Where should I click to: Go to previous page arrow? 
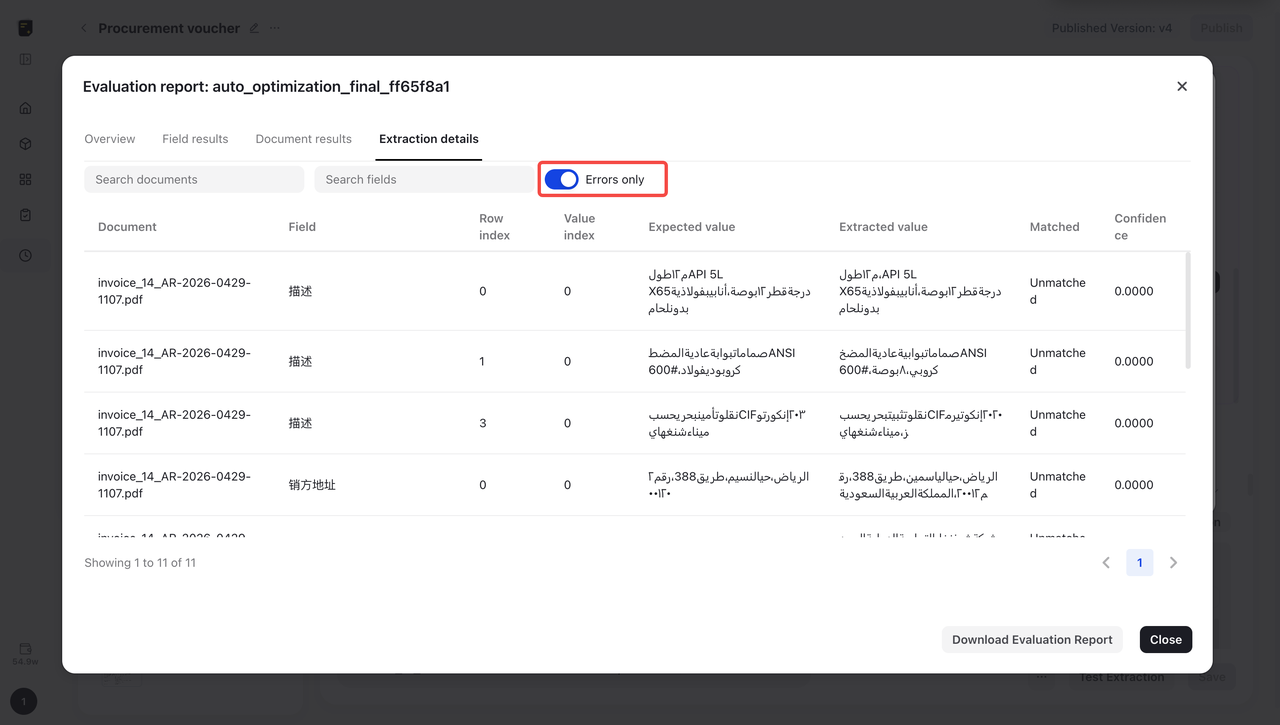point(1106,563)
